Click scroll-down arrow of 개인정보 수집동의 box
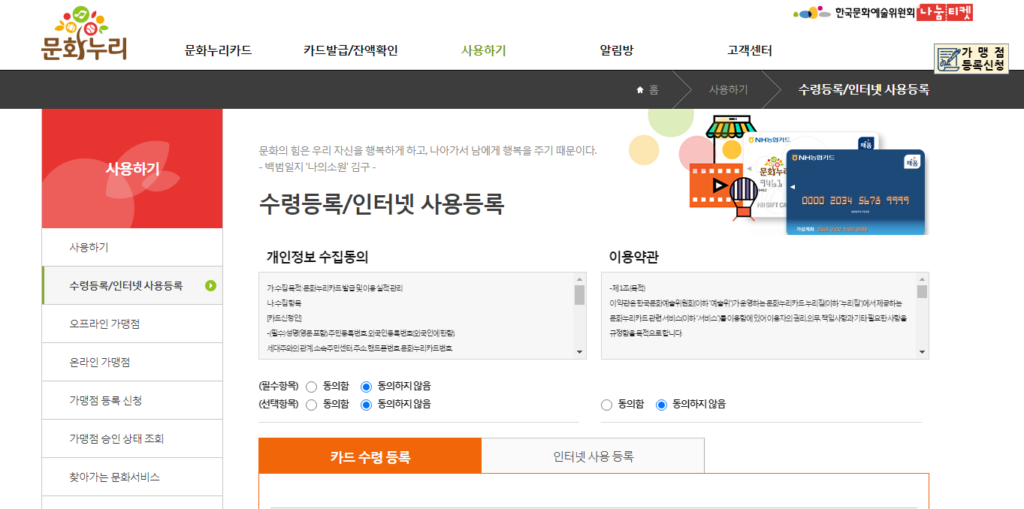Image resolution: width=1024 pixels, height=509 pixels. [579, 352]
